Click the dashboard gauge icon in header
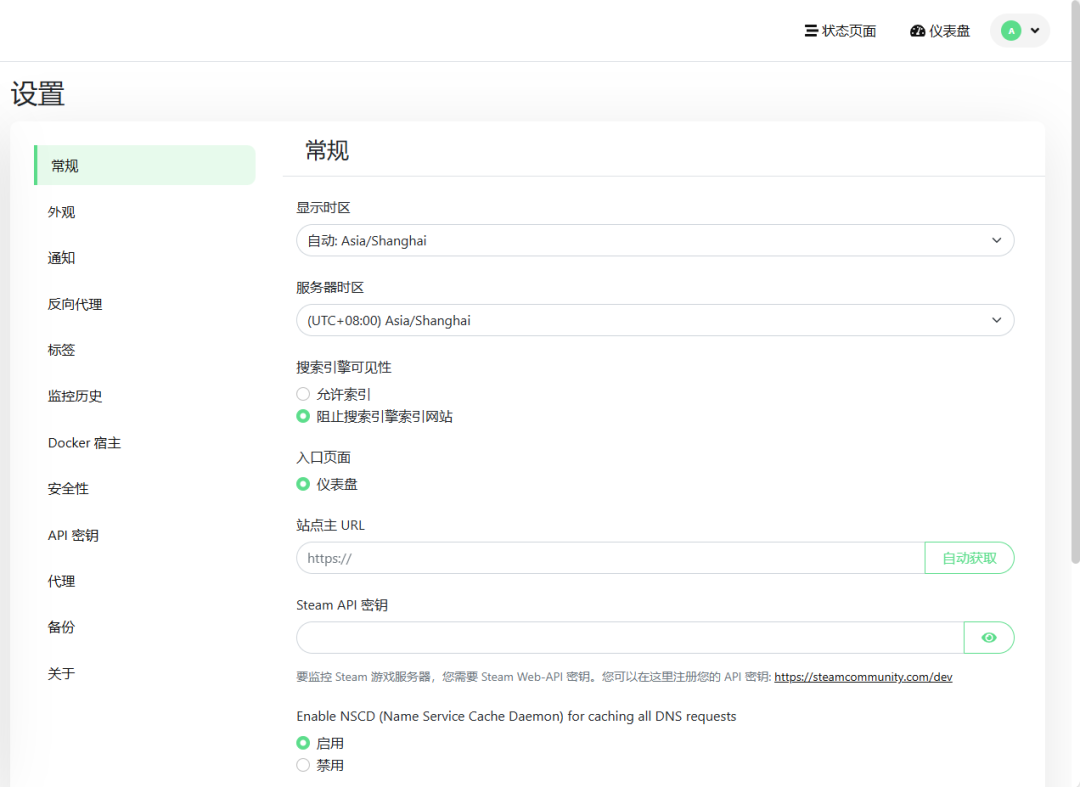Viewport: 1080px width, 787px height. tap(918, 31)
